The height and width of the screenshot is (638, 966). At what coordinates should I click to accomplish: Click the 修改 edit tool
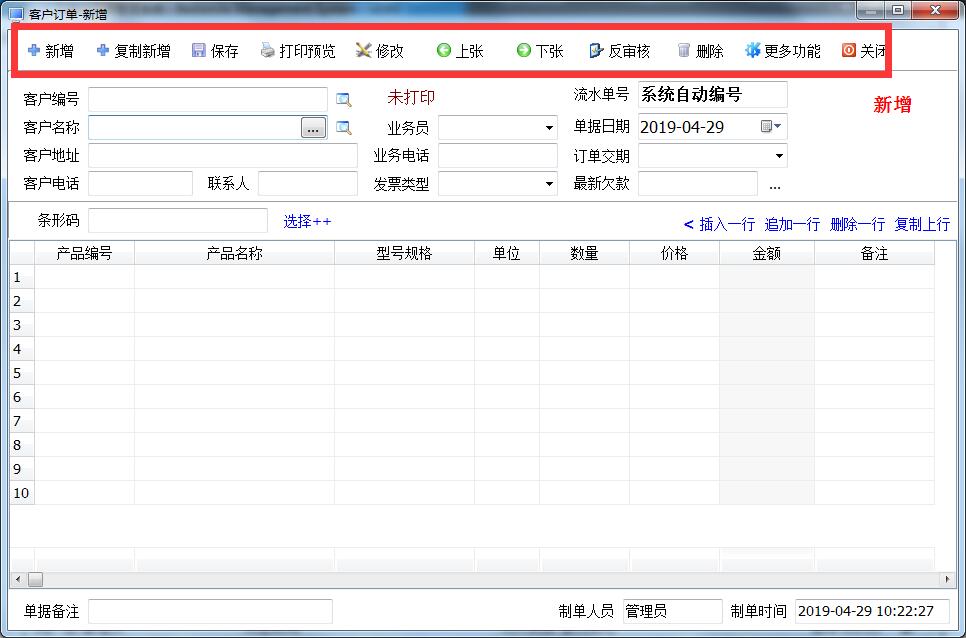pos(380,51)
